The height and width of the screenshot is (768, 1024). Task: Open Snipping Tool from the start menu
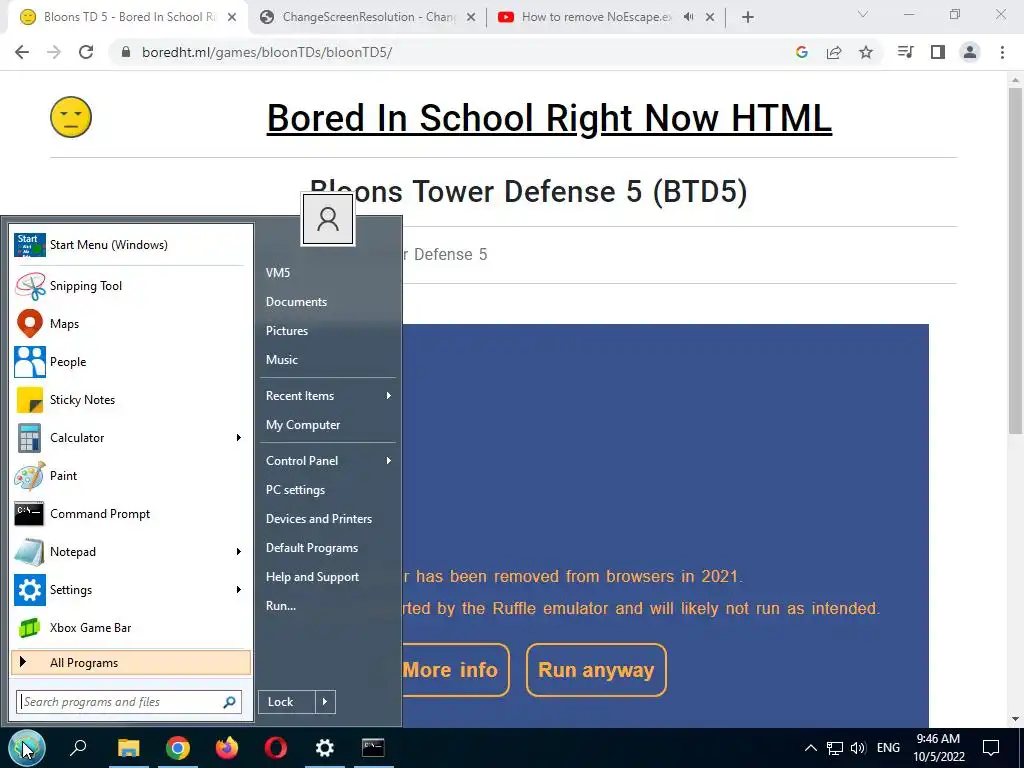tap(131, 286)
